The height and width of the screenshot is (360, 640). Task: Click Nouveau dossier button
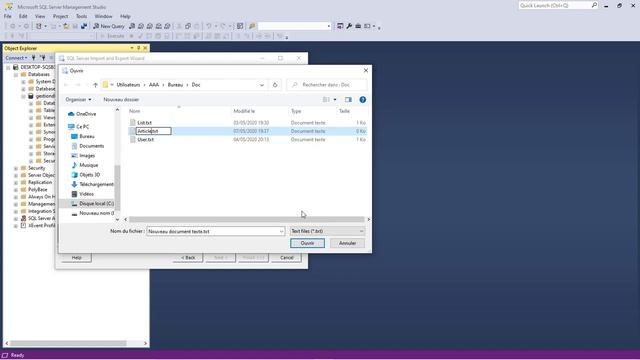(x=121, y=100)
